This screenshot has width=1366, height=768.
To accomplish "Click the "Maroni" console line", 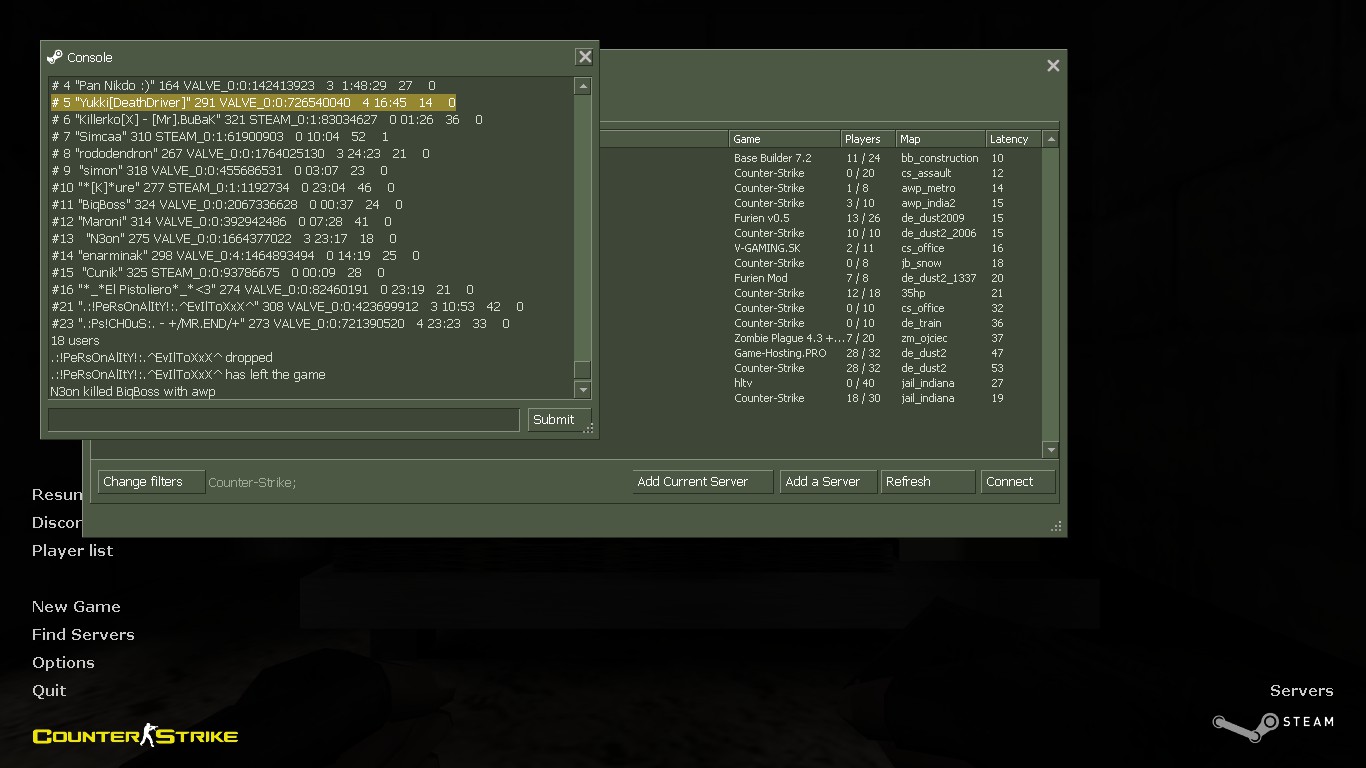I will (x=222, y=222).
